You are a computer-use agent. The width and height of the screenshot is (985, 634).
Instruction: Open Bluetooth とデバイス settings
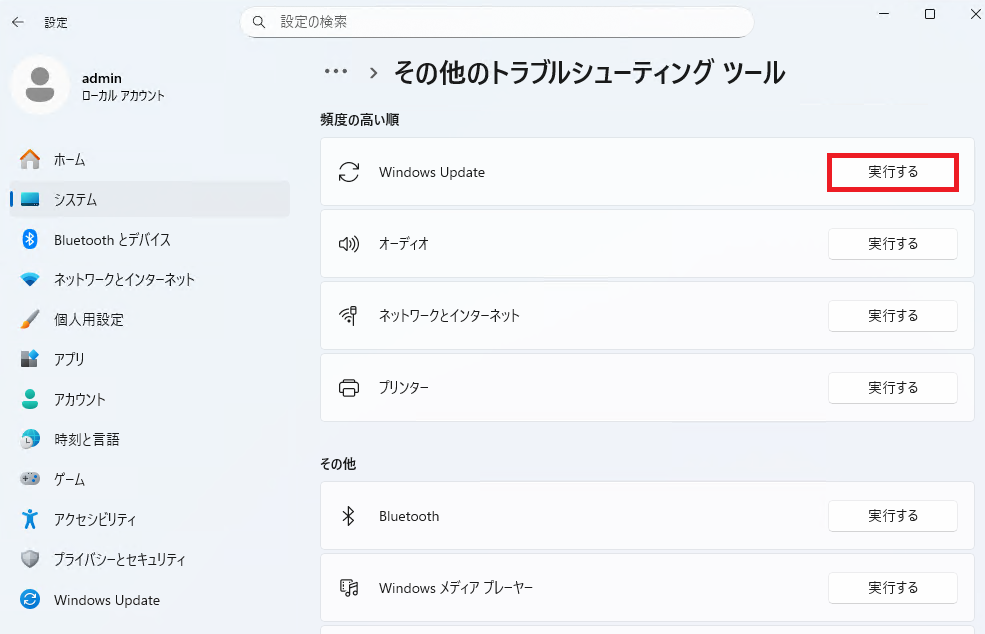coord(150,239)
